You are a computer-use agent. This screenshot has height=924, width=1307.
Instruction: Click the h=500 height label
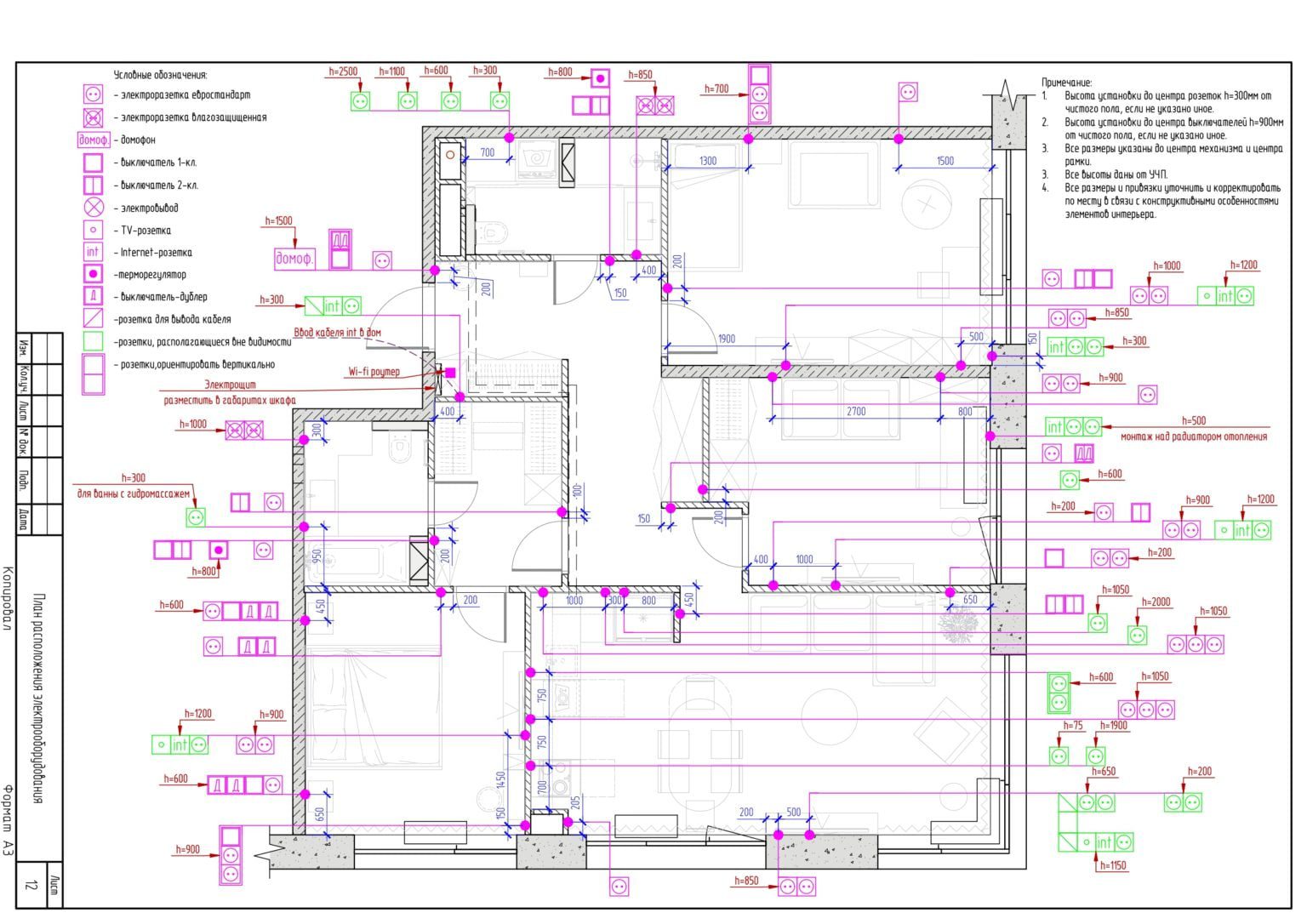1194,420
